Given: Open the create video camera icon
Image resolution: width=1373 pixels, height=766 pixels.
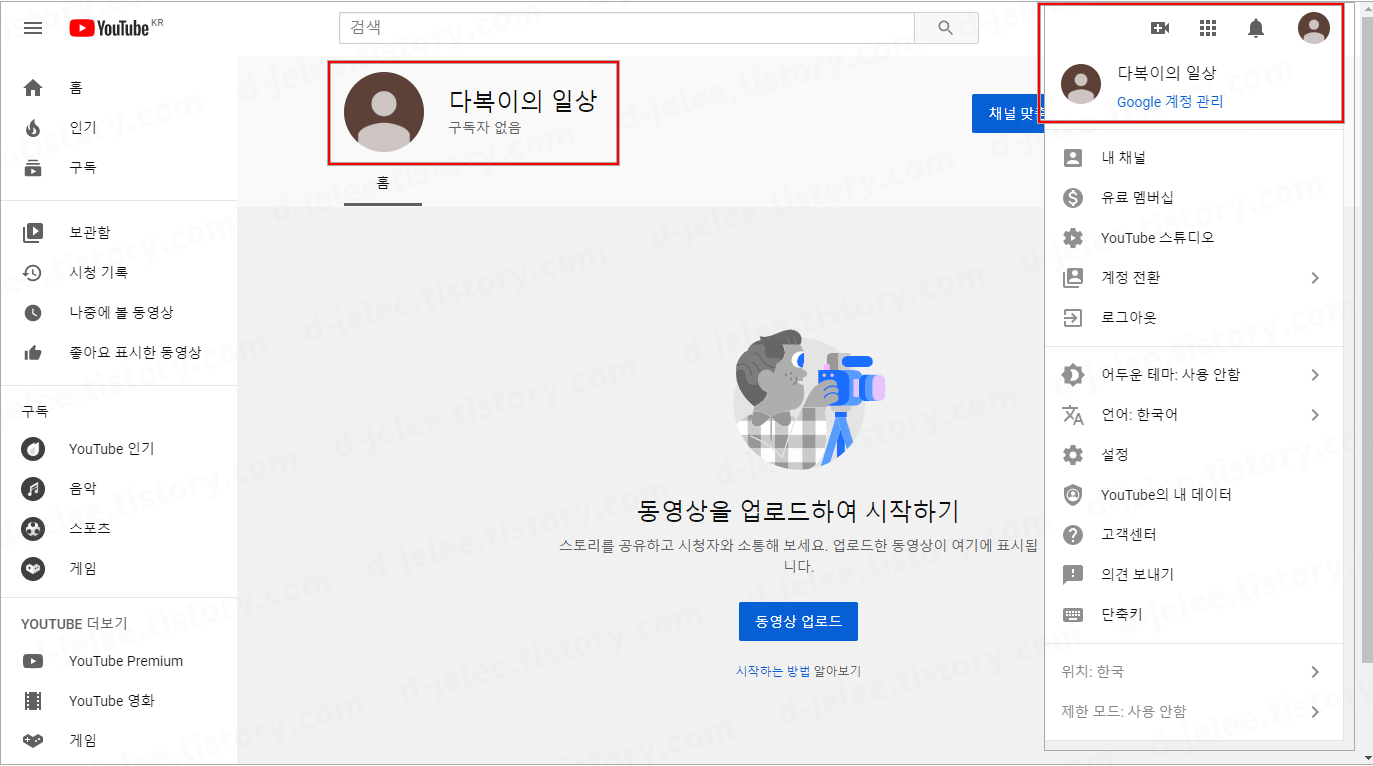Looking at the screenshot, I should 1160,28.
